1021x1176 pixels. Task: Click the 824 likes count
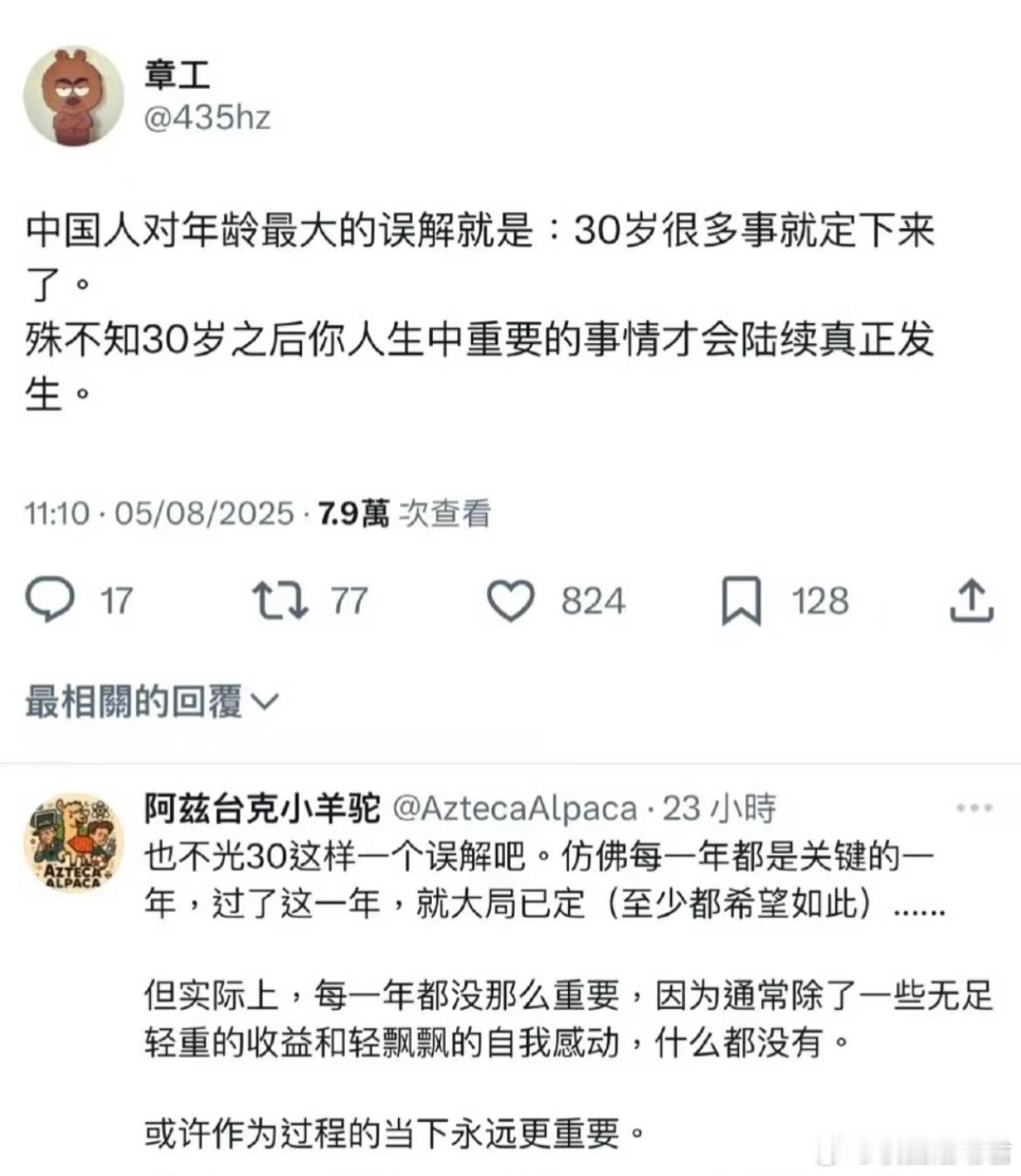tap(593, 601)
